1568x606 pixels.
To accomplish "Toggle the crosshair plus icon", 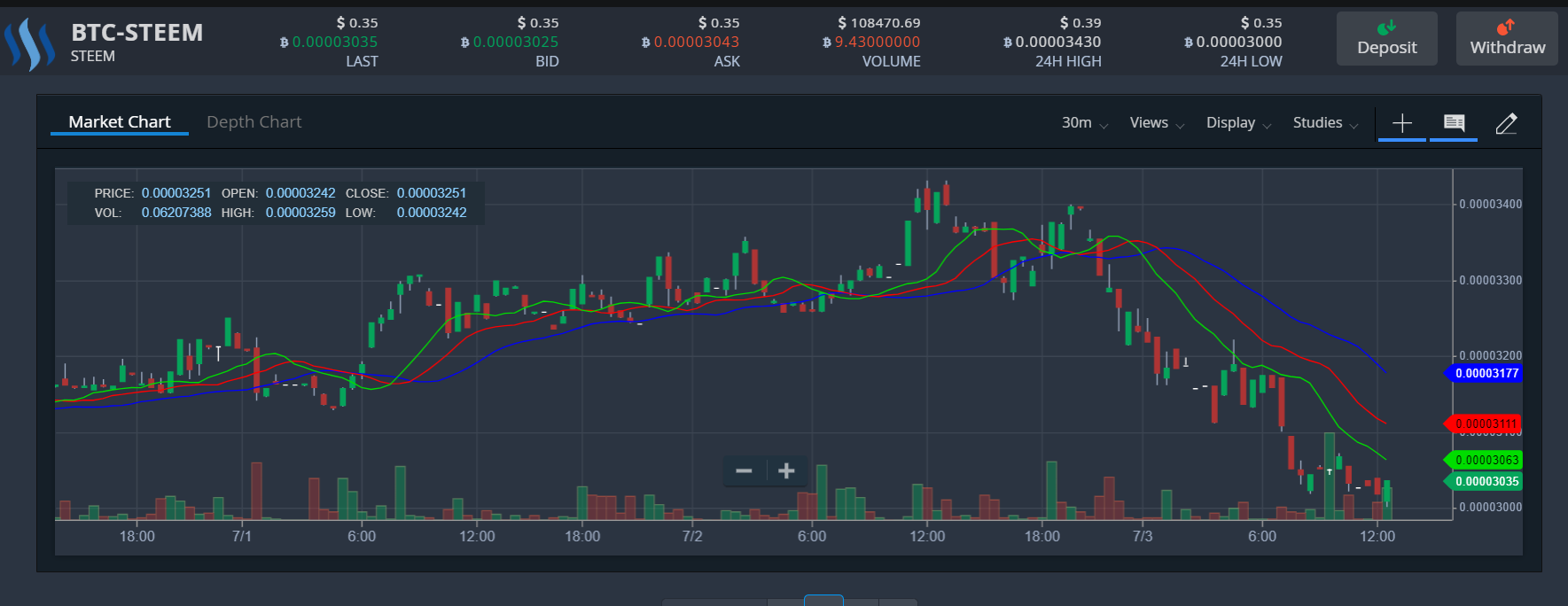I will point(1402,123).
